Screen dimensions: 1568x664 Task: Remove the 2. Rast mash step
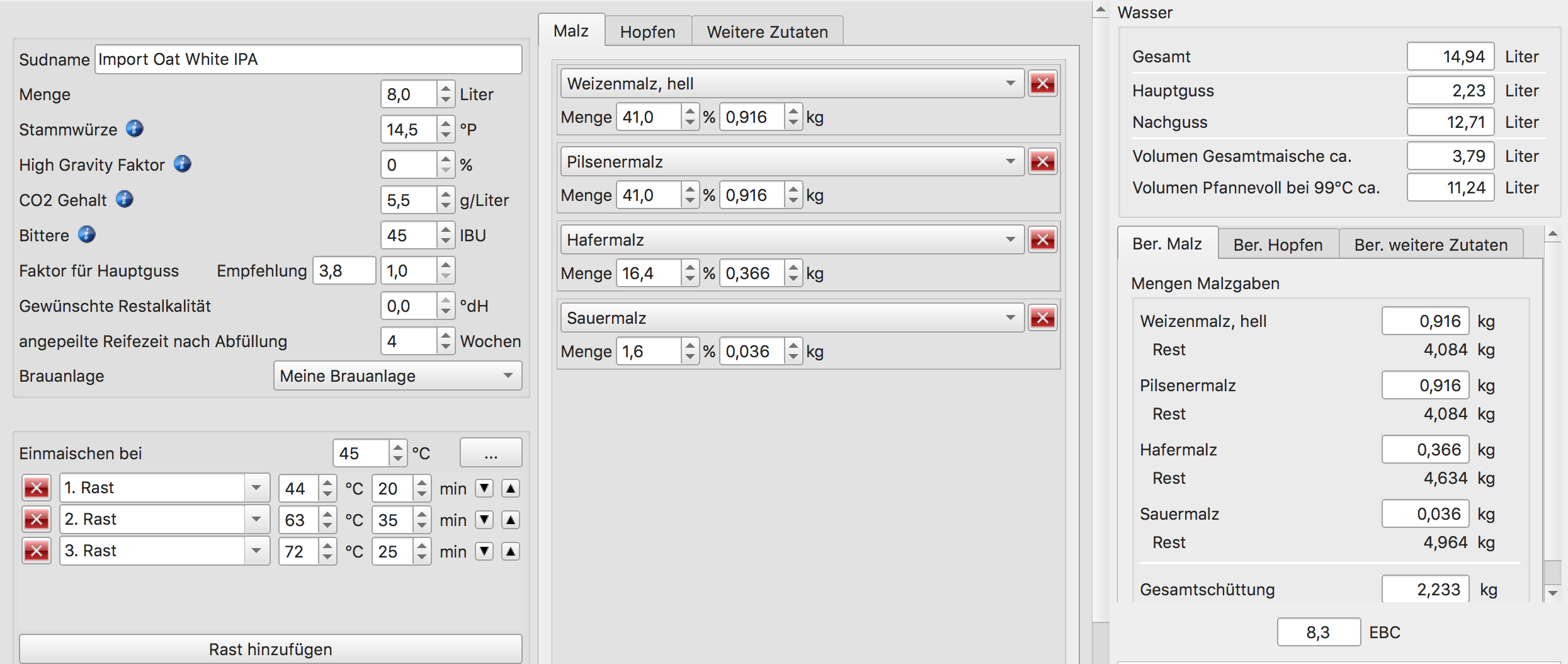coord(37,519)
